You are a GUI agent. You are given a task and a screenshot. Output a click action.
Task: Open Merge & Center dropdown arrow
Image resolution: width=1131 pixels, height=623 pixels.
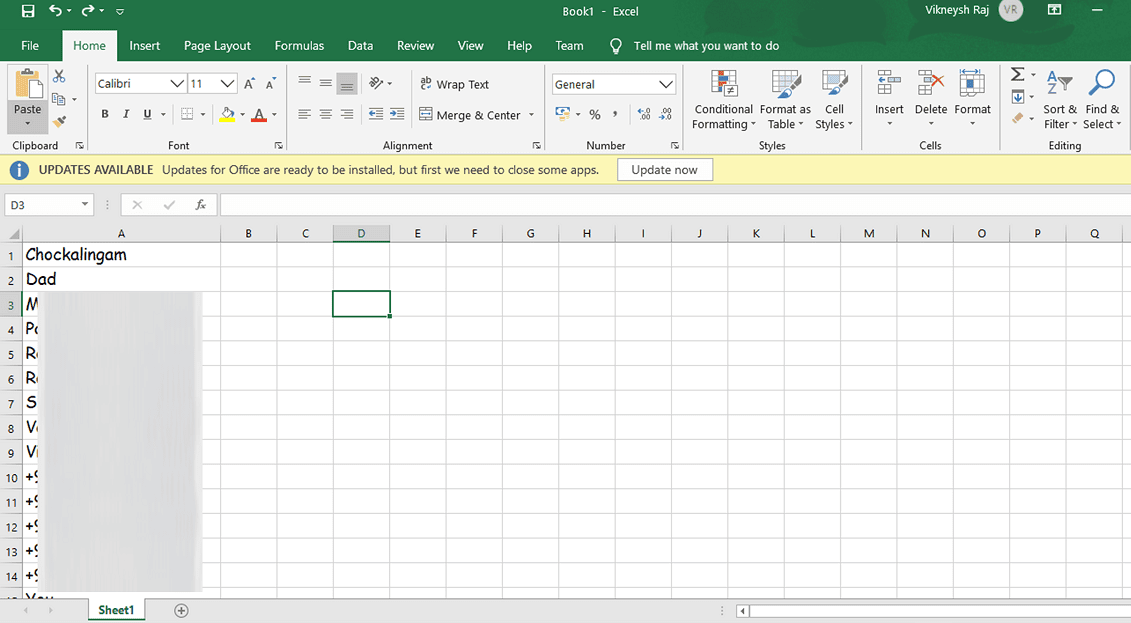coord(532,115)
